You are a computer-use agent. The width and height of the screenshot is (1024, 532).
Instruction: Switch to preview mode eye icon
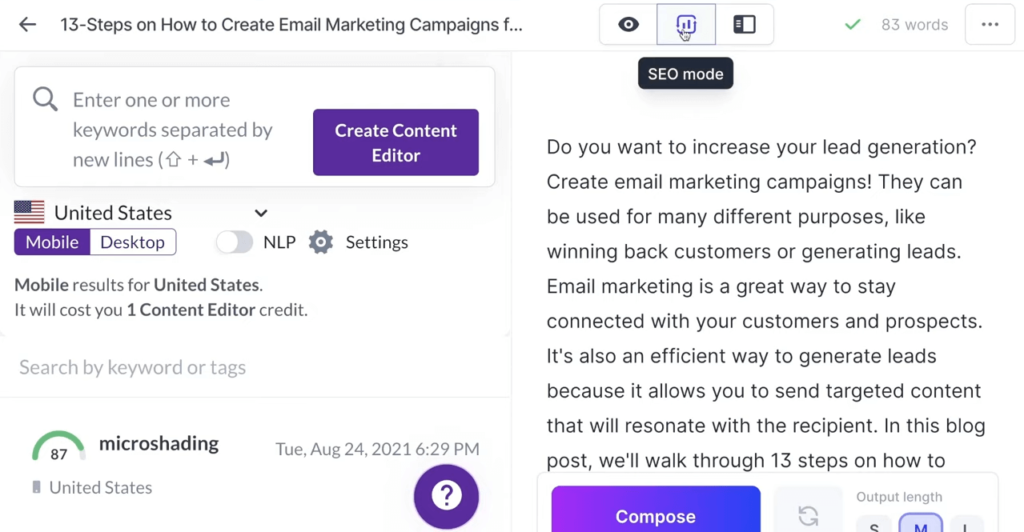pyautogui.click(x=628, y=24)
